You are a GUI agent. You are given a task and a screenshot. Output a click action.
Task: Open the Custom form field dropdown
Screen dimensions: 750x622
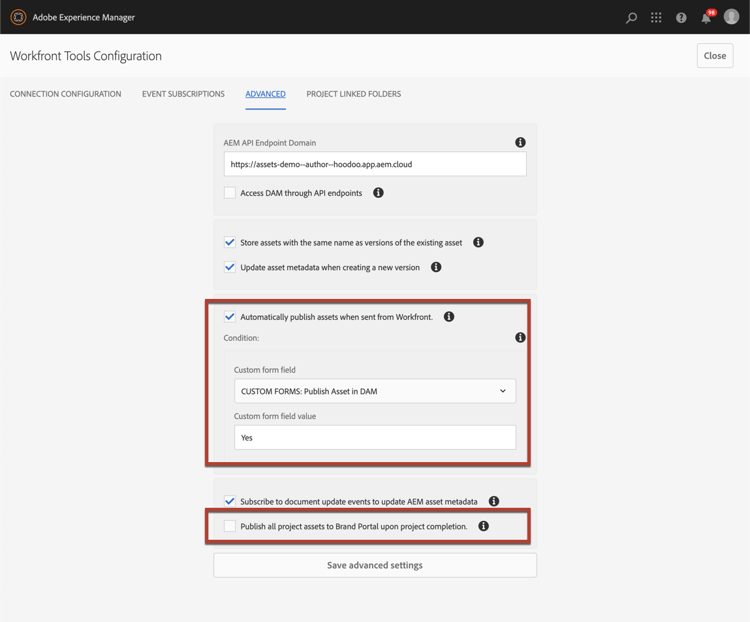tap(375, 391)
